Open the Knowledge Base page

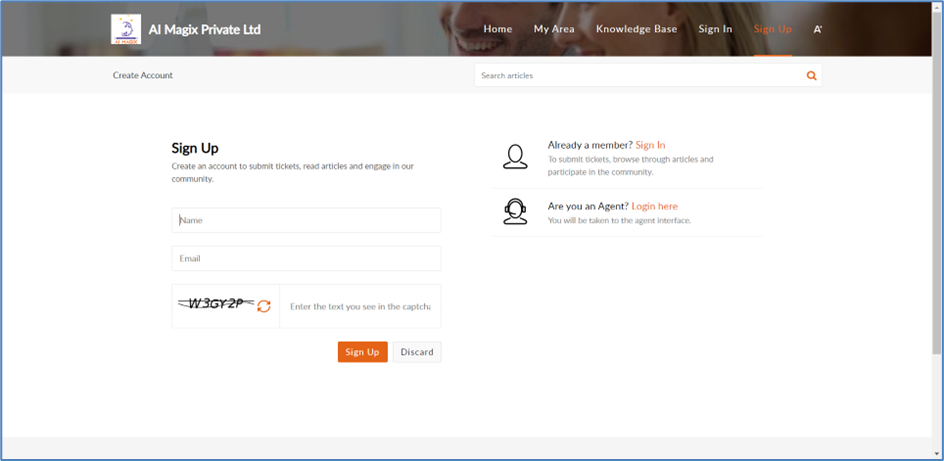(x=636, y=29)
